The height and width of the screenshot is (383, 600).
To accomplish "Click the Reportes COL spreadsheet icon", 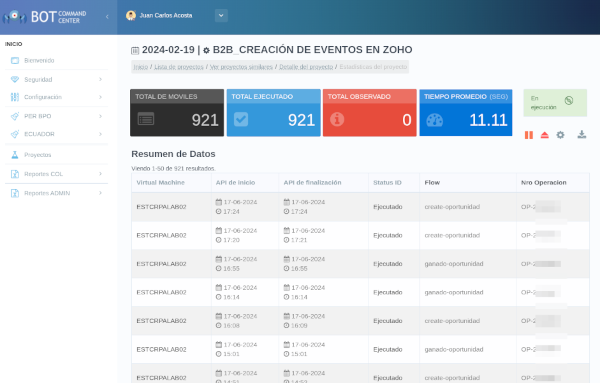I will pos(15,174).
